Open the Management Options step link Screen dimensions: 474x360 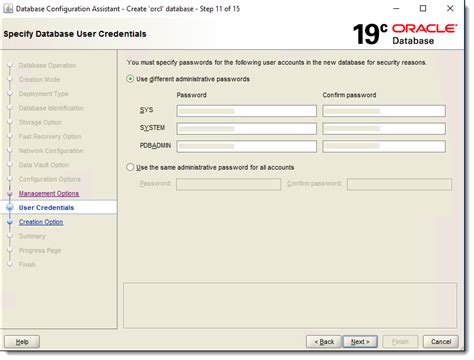click(x=49, y=193)
